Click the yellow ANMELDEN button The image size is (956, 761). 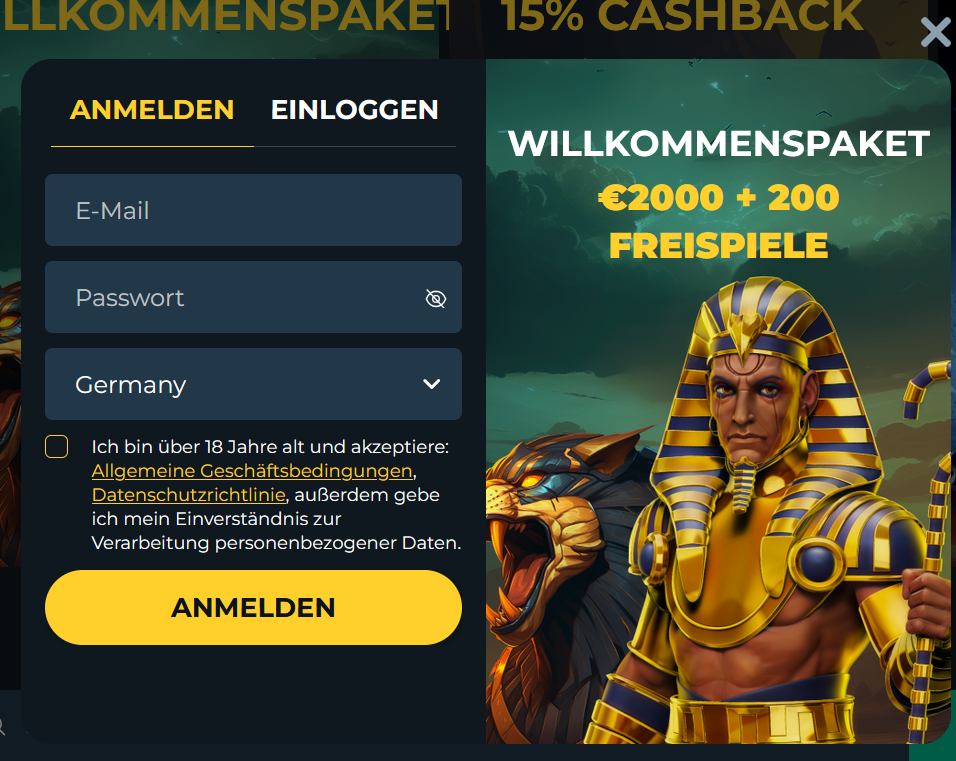click(x=253, y=607)
